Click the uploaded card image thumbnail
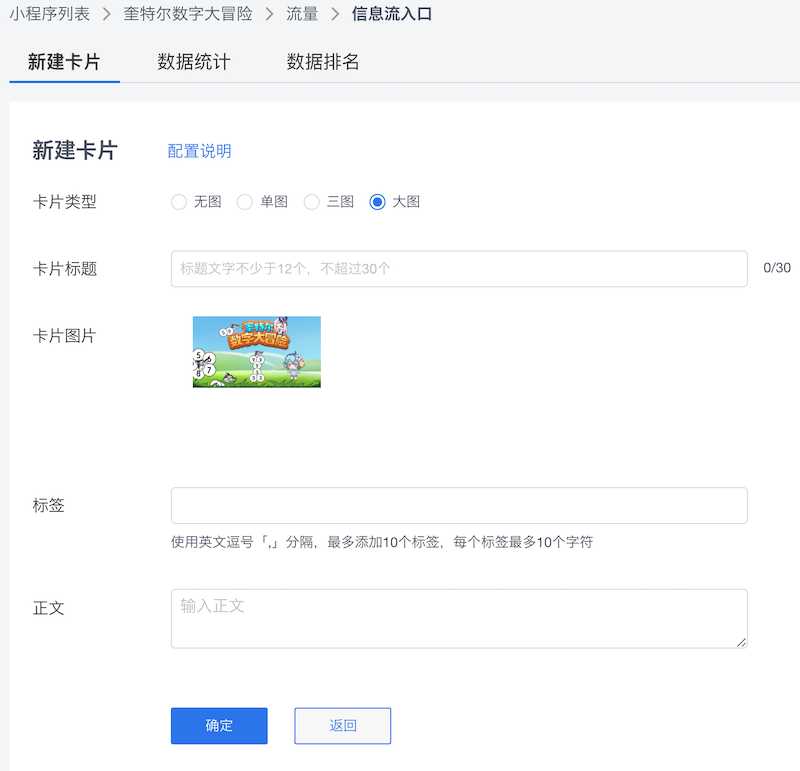Viewport: 800px width, 771px height. (257, 352)
